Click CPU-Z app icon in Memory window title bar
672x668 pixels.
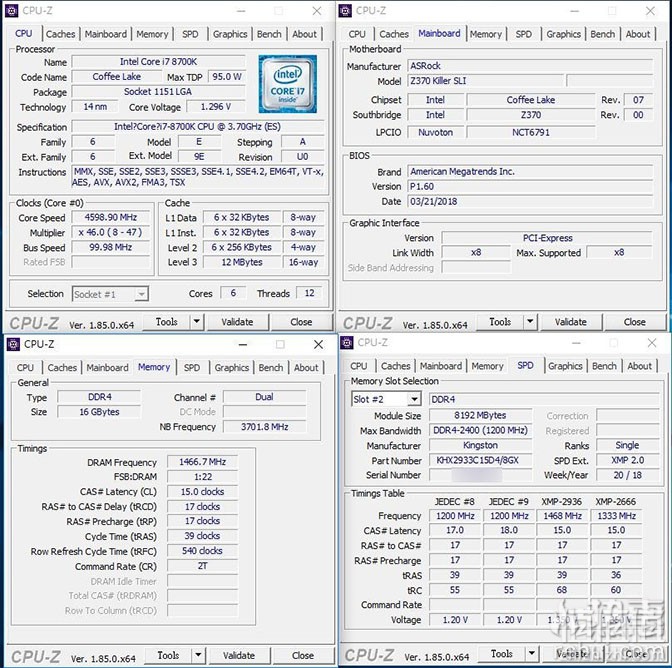click(14, 344)
